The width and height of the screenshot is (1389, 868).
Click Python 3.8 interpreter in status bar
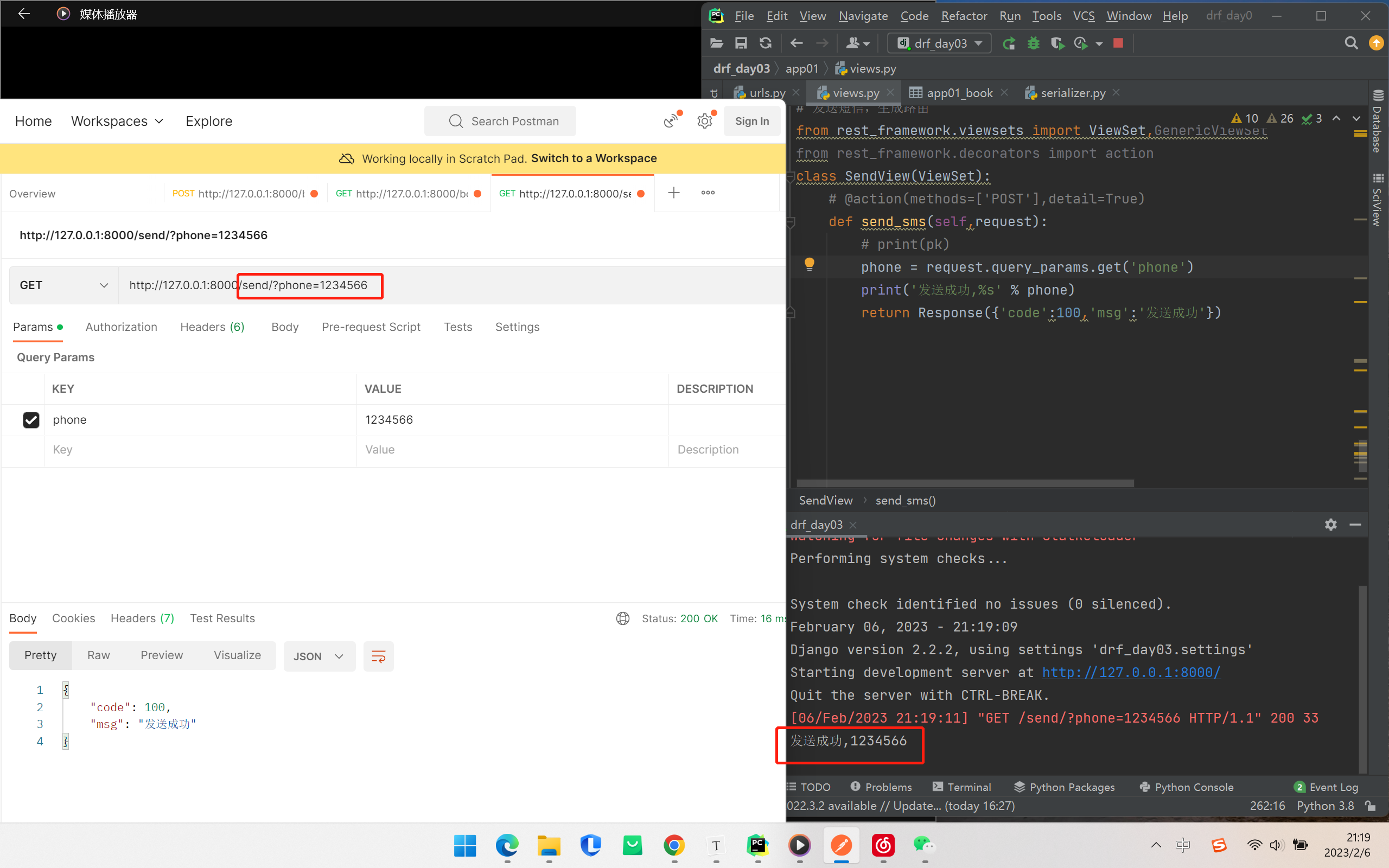1326,806
